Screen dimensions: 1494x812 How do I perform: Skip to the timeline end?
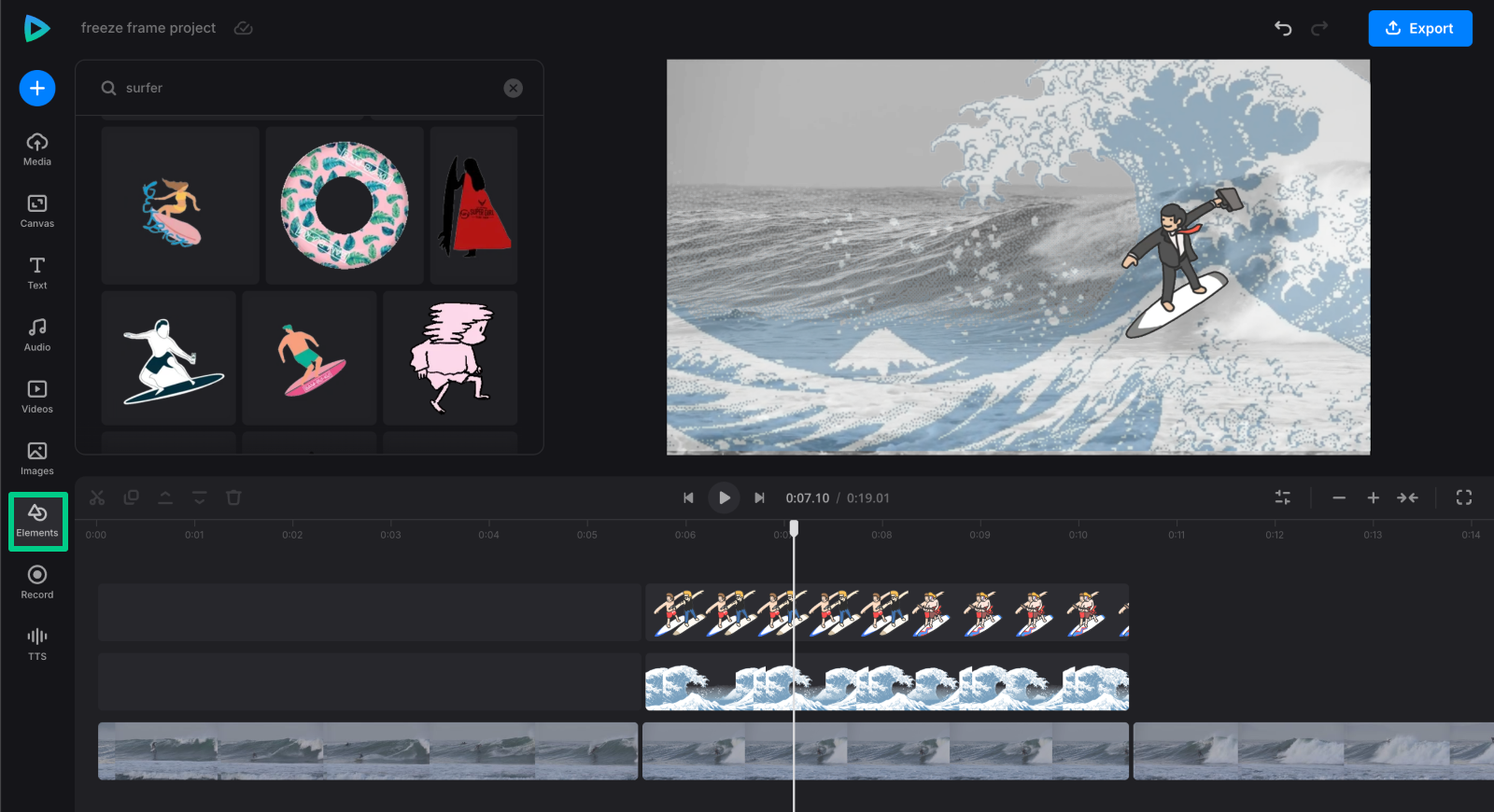pos(759,497)
